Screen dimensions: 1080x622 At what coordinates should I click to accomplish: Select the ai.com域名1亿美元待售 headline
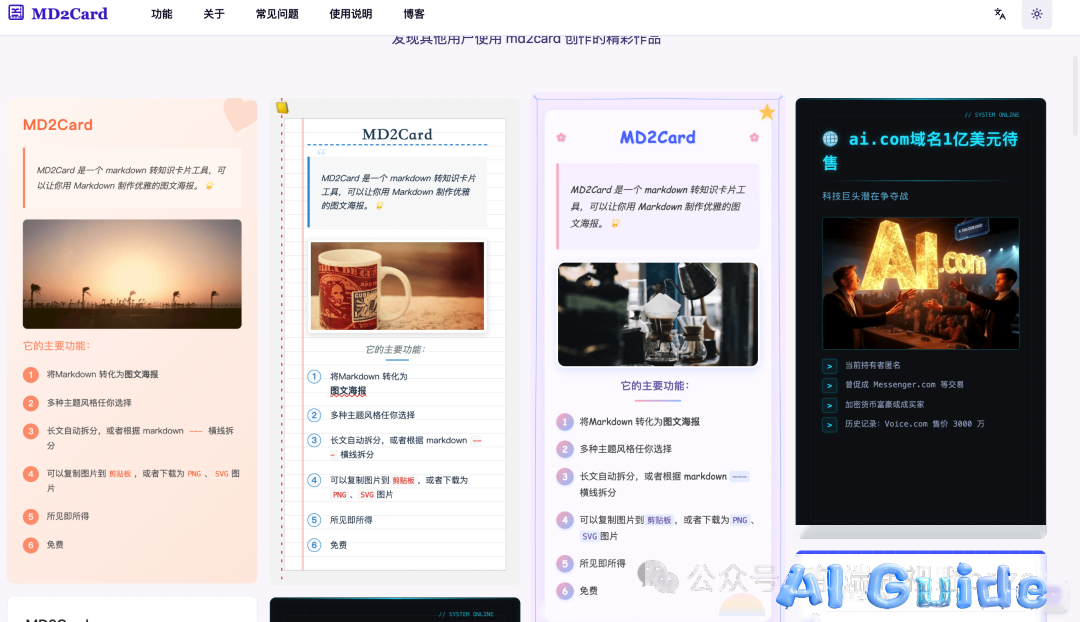click(x=920, y=150)
